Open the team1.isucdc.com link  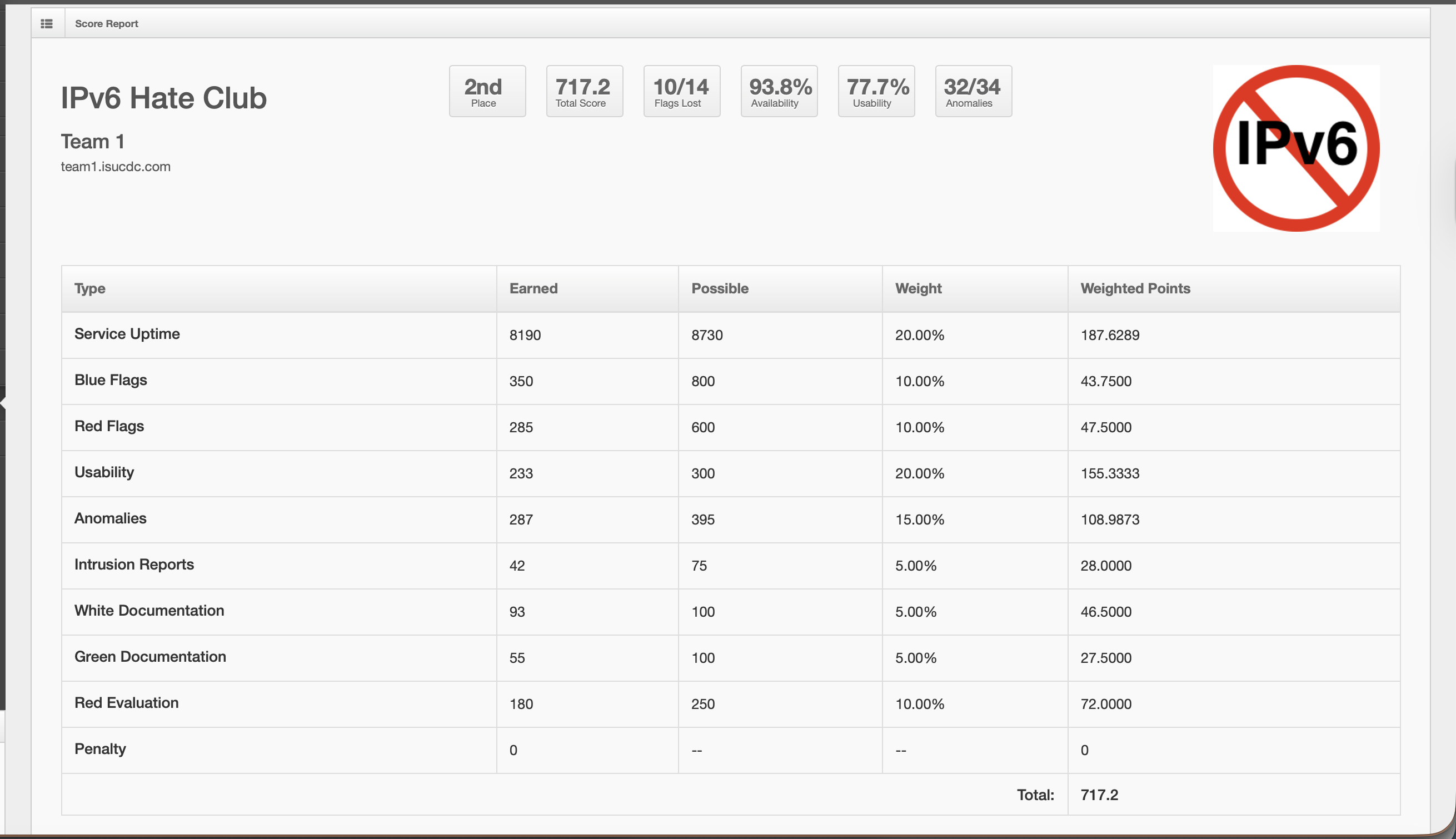[116, 167]
